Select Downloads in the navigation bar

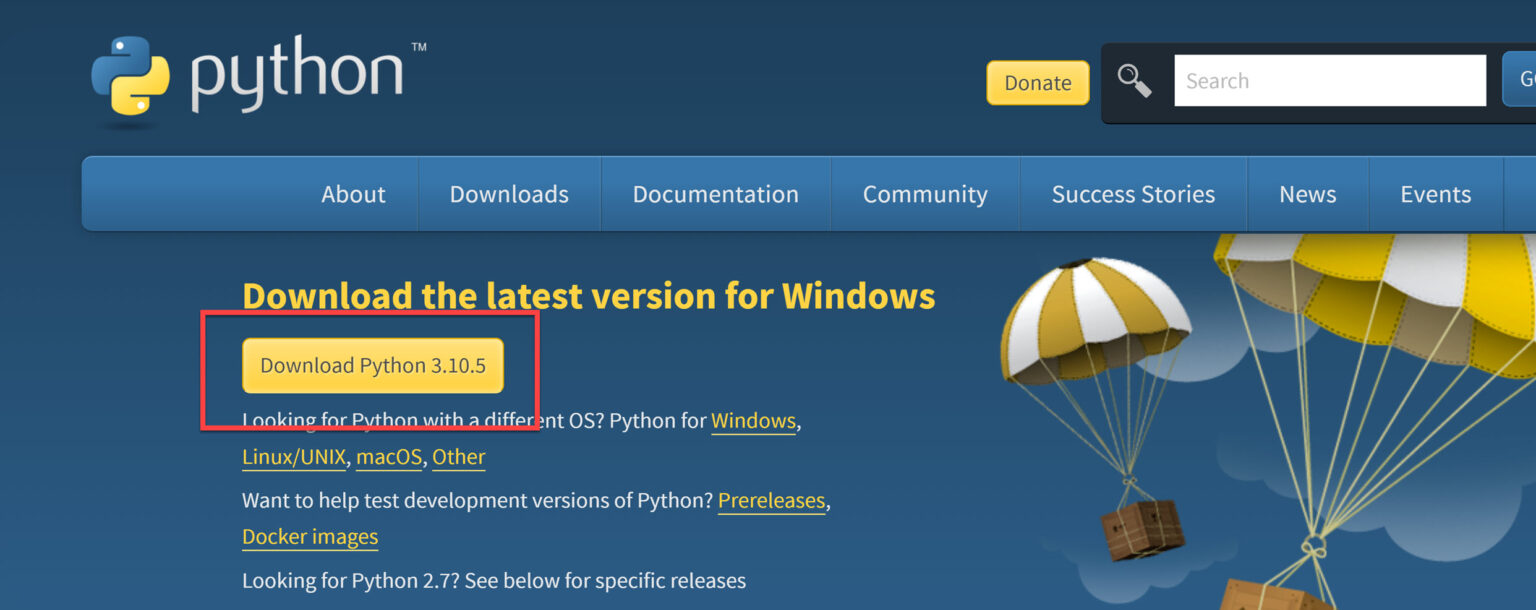[509, 194]
